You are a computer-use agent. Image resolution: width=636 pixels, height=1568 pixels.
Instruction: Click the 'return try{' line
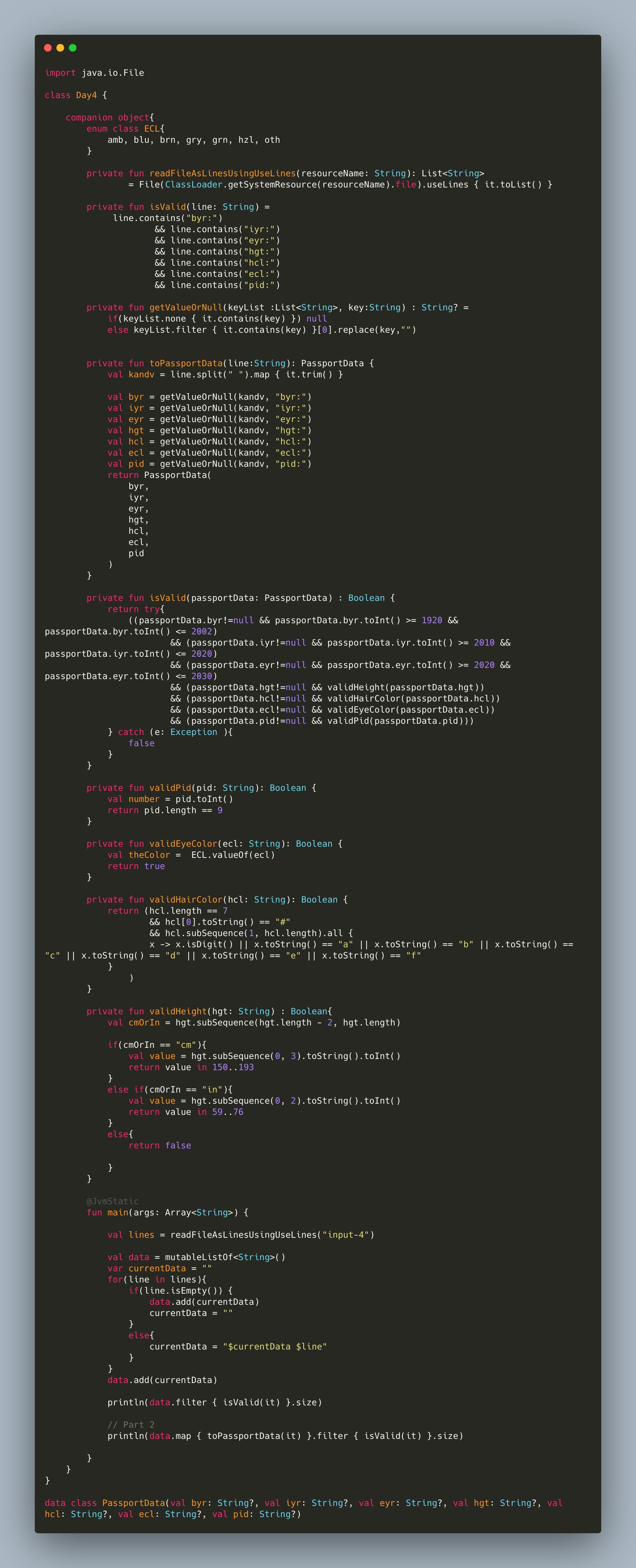click(136, 609)
